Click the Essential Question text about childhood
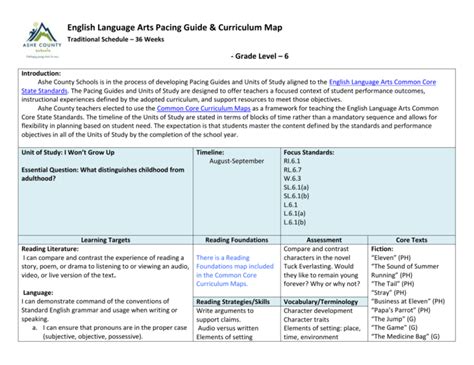 pyautogui.click(x=103, y=174)
